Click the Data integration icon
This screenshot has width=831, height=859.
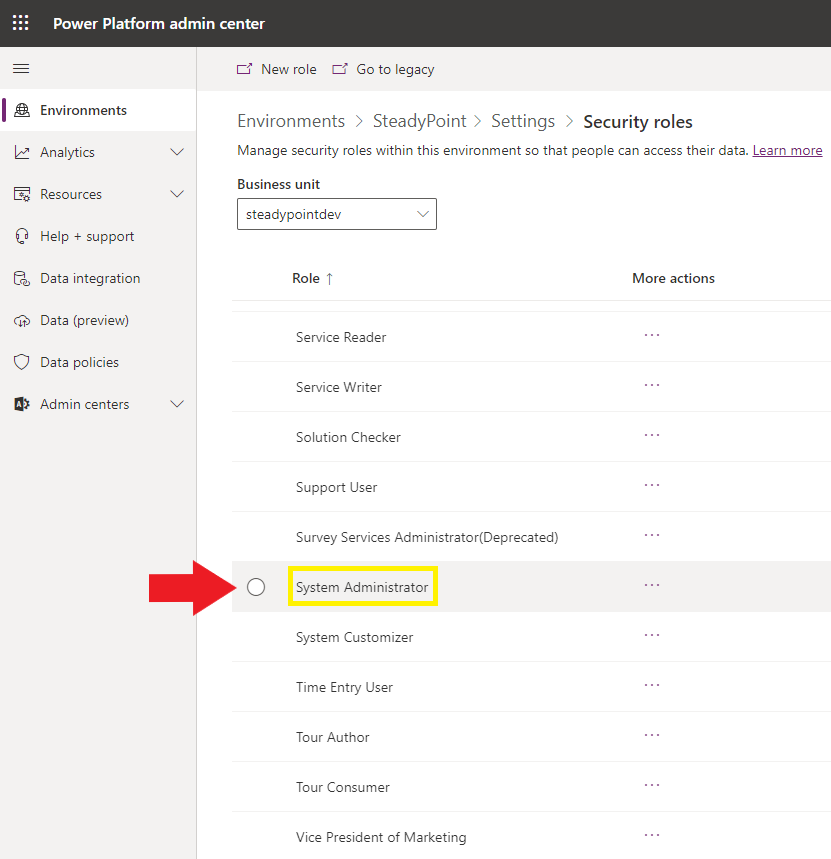[22, 278]
